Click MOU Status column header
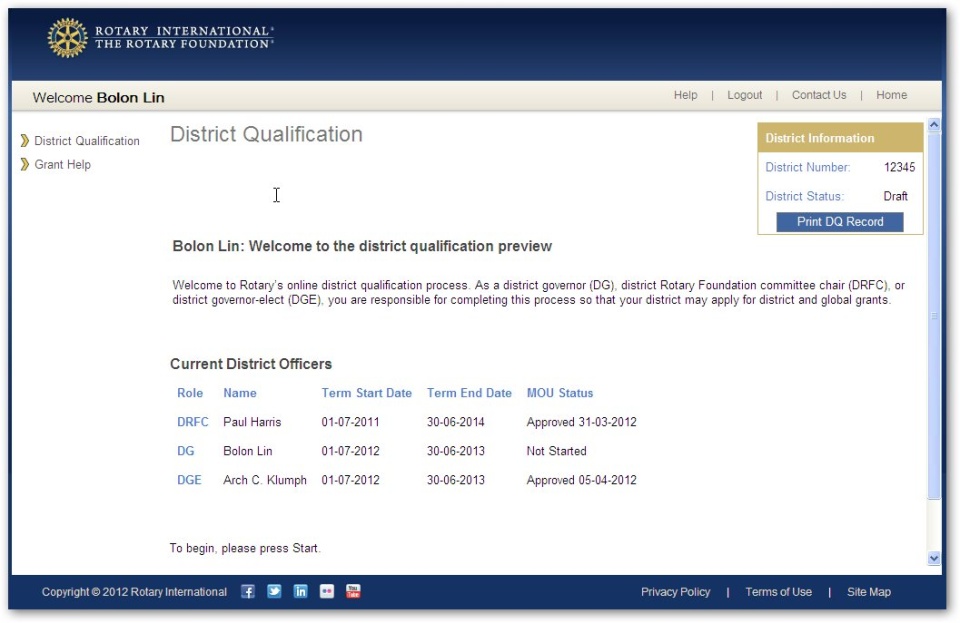This screenshot has height=623, width=960. point(560,393)
